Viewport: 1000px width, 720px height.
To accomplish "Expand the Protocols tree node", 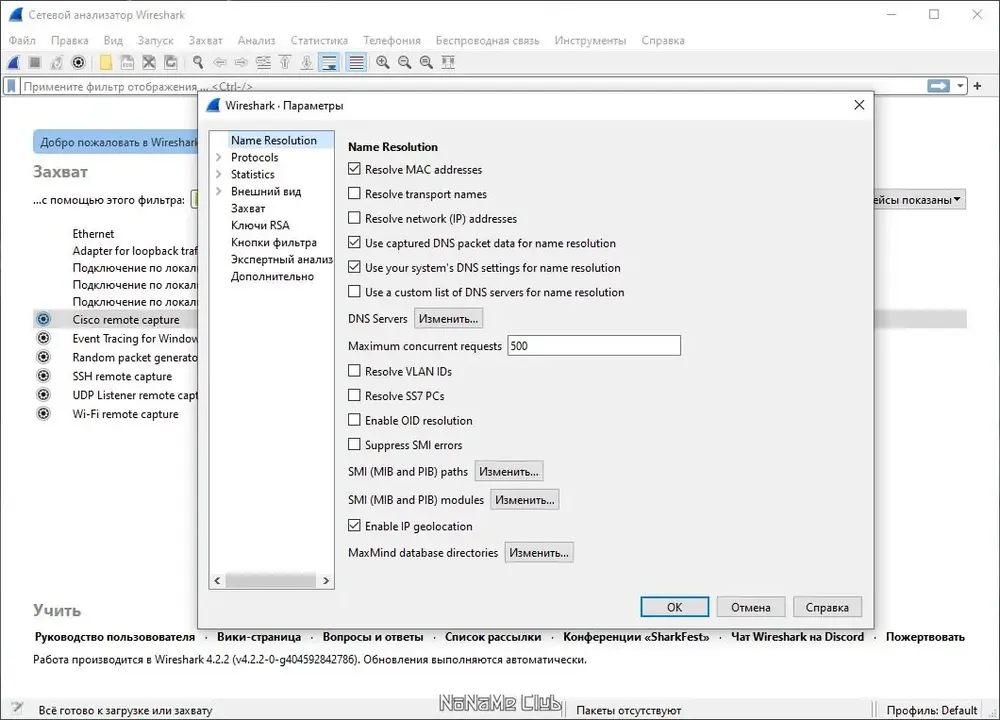I will tap(219, 157).
